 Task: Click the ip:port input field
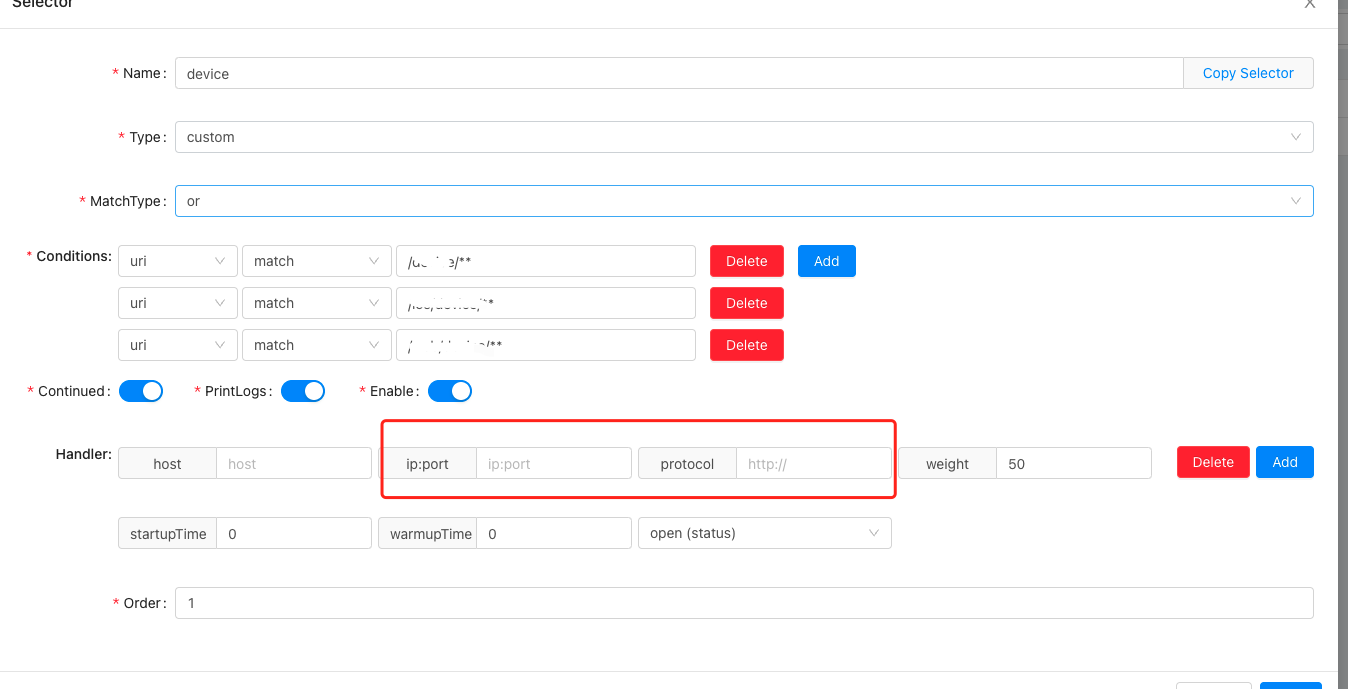click(x=554, y=463)
